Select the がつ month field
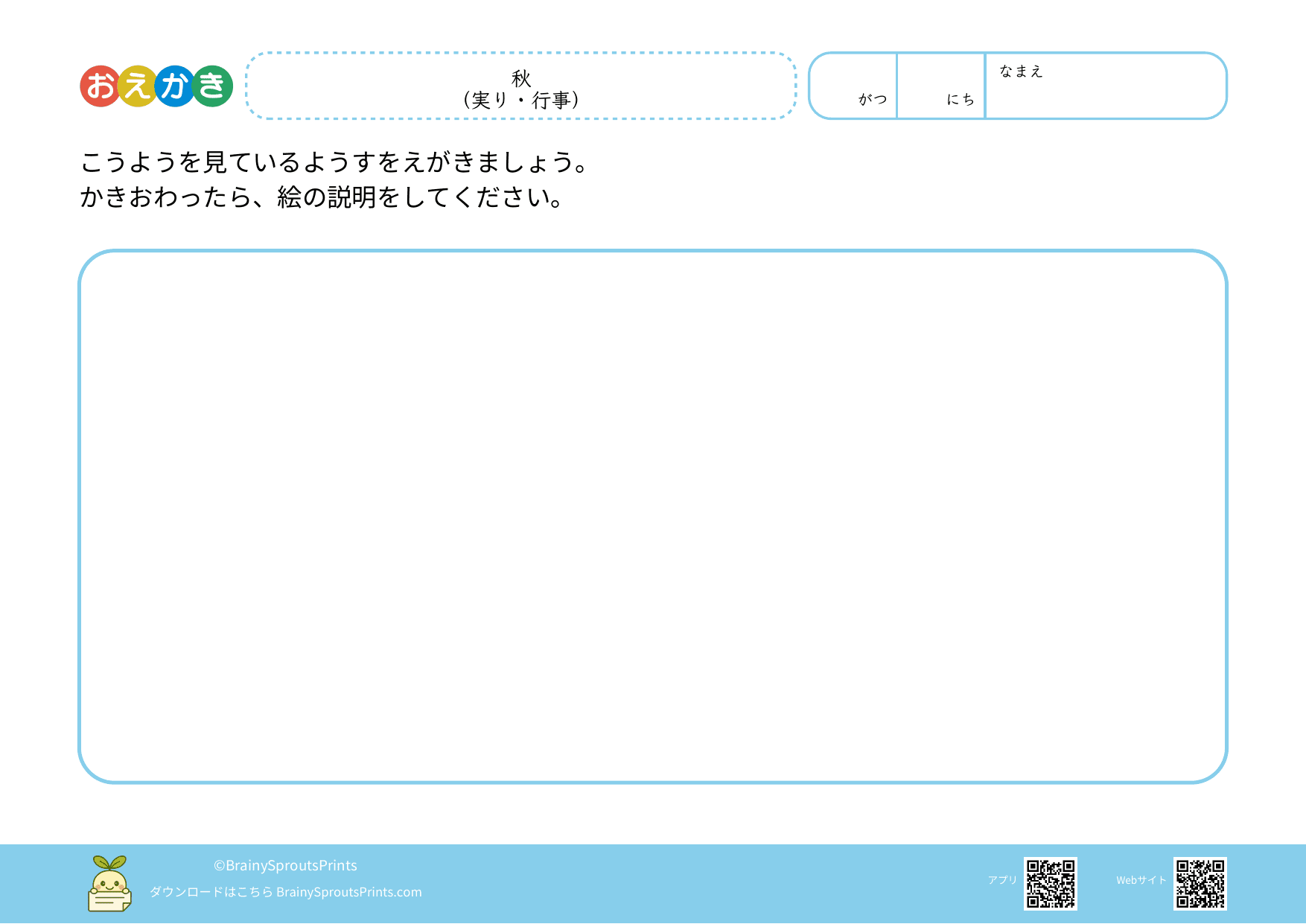 pyautogui.click(x=853, y=86)
